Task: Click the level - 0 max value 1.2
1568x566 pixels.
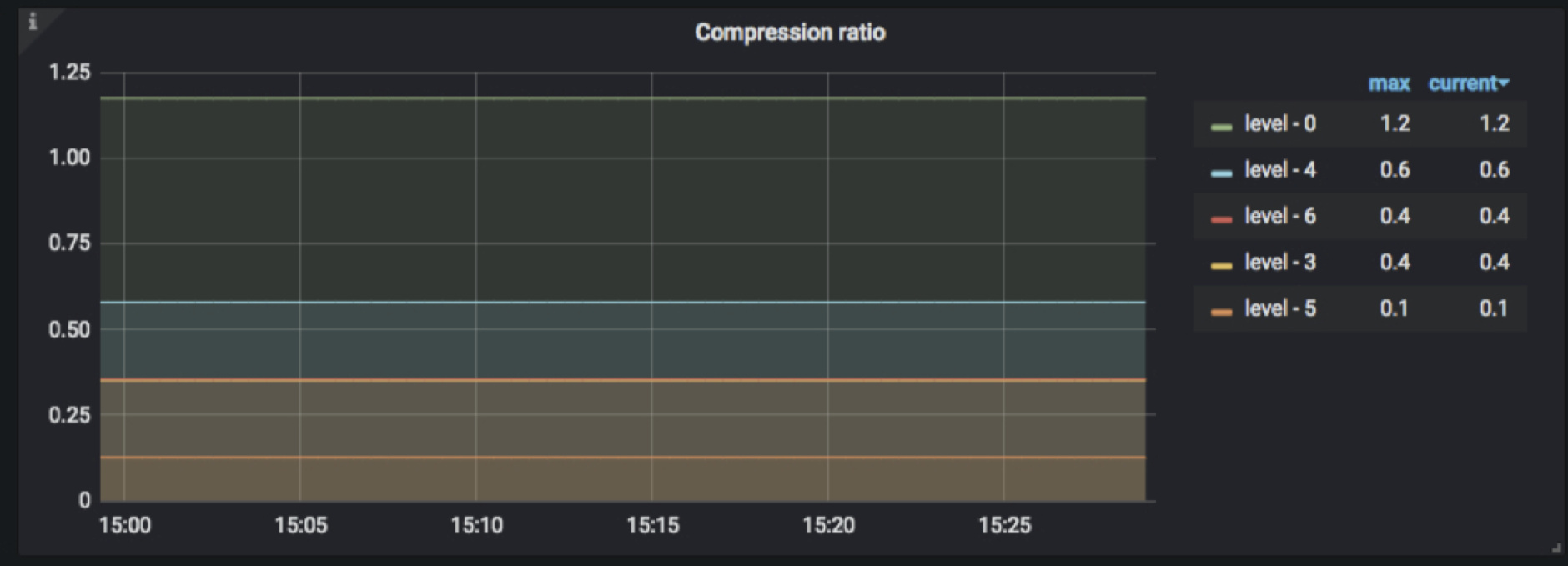Action: coord(1395,124)
